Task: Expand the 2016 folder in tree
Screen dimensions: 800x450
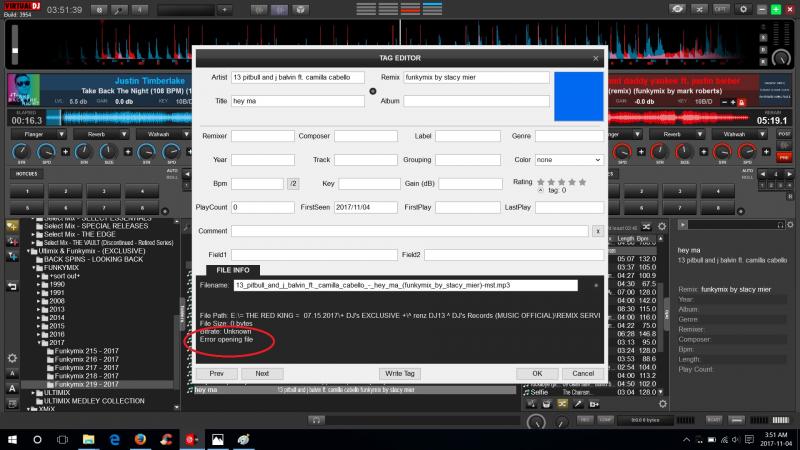Action: pyautogui.click(x=39, y=335)
